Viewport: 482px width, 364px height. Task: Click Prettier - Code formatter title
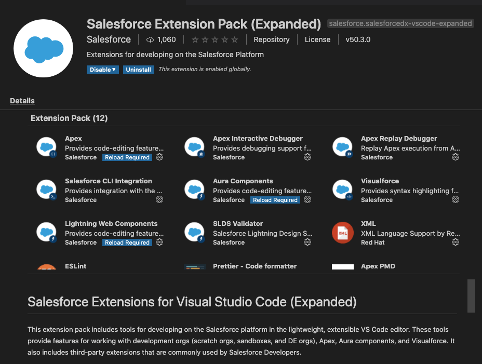pos(255,266)
